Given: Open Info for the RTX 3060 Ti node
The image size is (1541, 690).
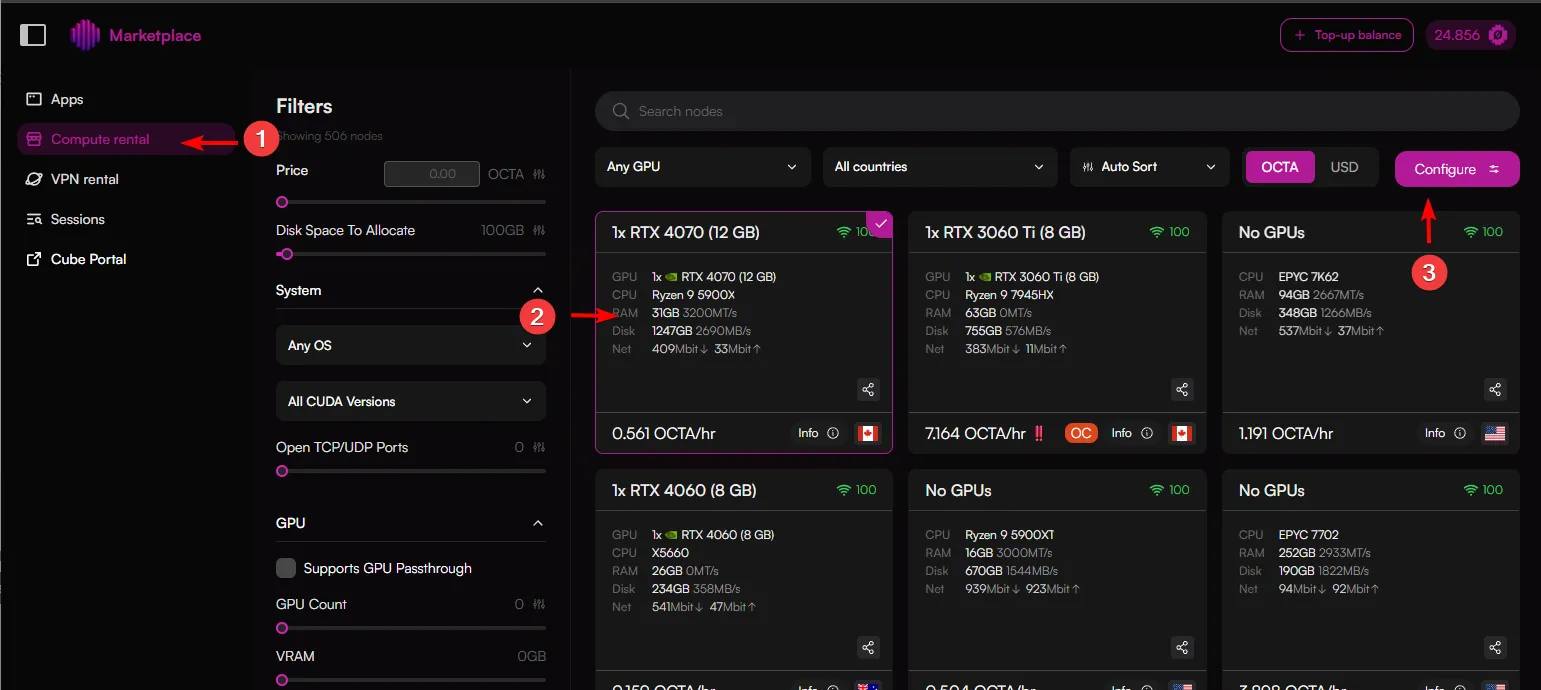Looking at the screenshot, I should (1132, 434).
